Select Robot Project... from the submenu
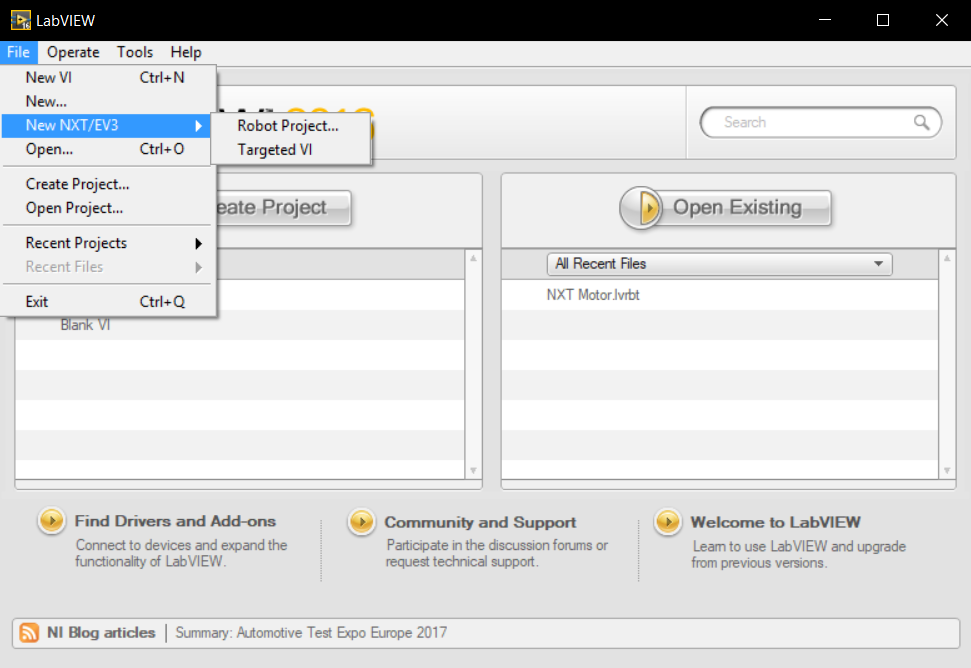971x668 pixels. (288, 126)
